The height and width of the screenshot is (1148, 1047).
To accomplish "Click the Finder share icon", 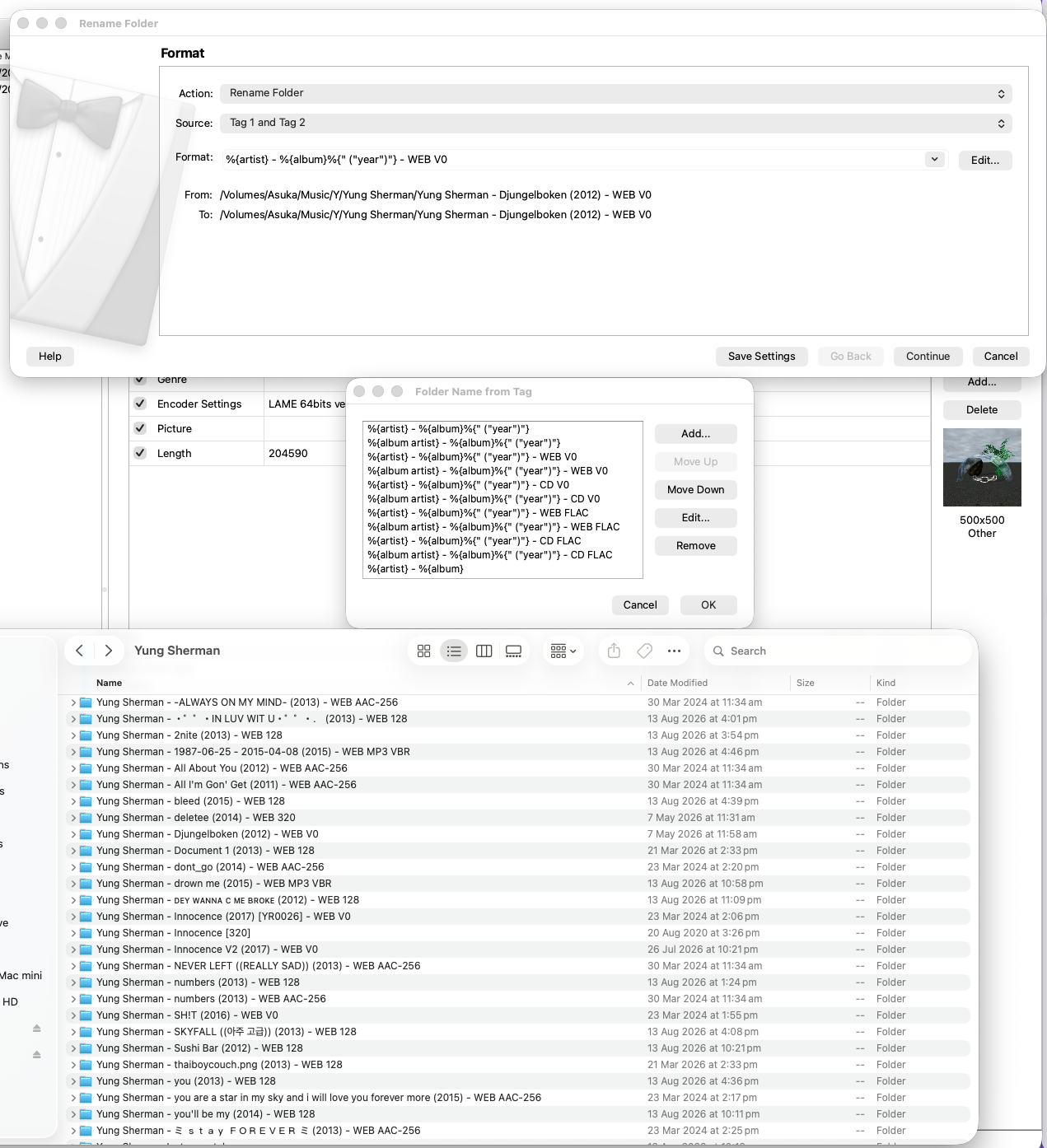I will coord(614,651).
